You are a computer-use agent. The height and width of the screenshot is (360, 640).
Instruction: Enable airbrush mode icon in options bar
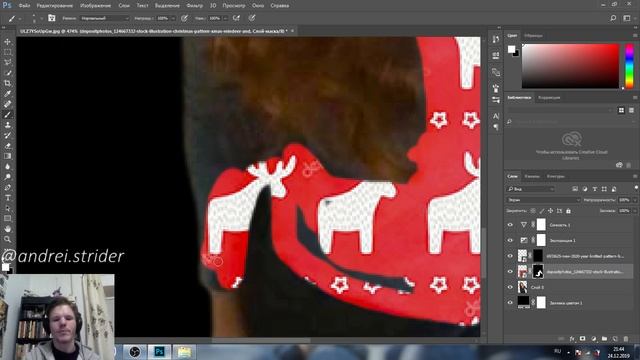(236, 18)
